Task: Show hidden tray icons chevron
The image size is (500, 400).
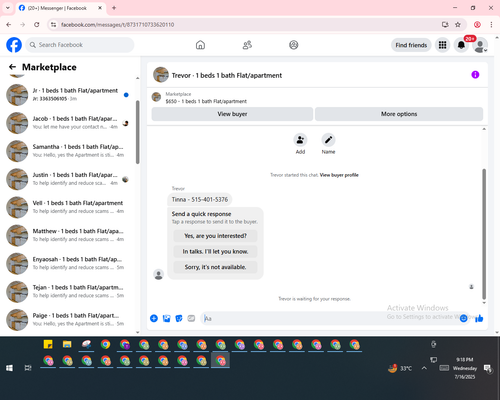Action: [x=424, y=368]
